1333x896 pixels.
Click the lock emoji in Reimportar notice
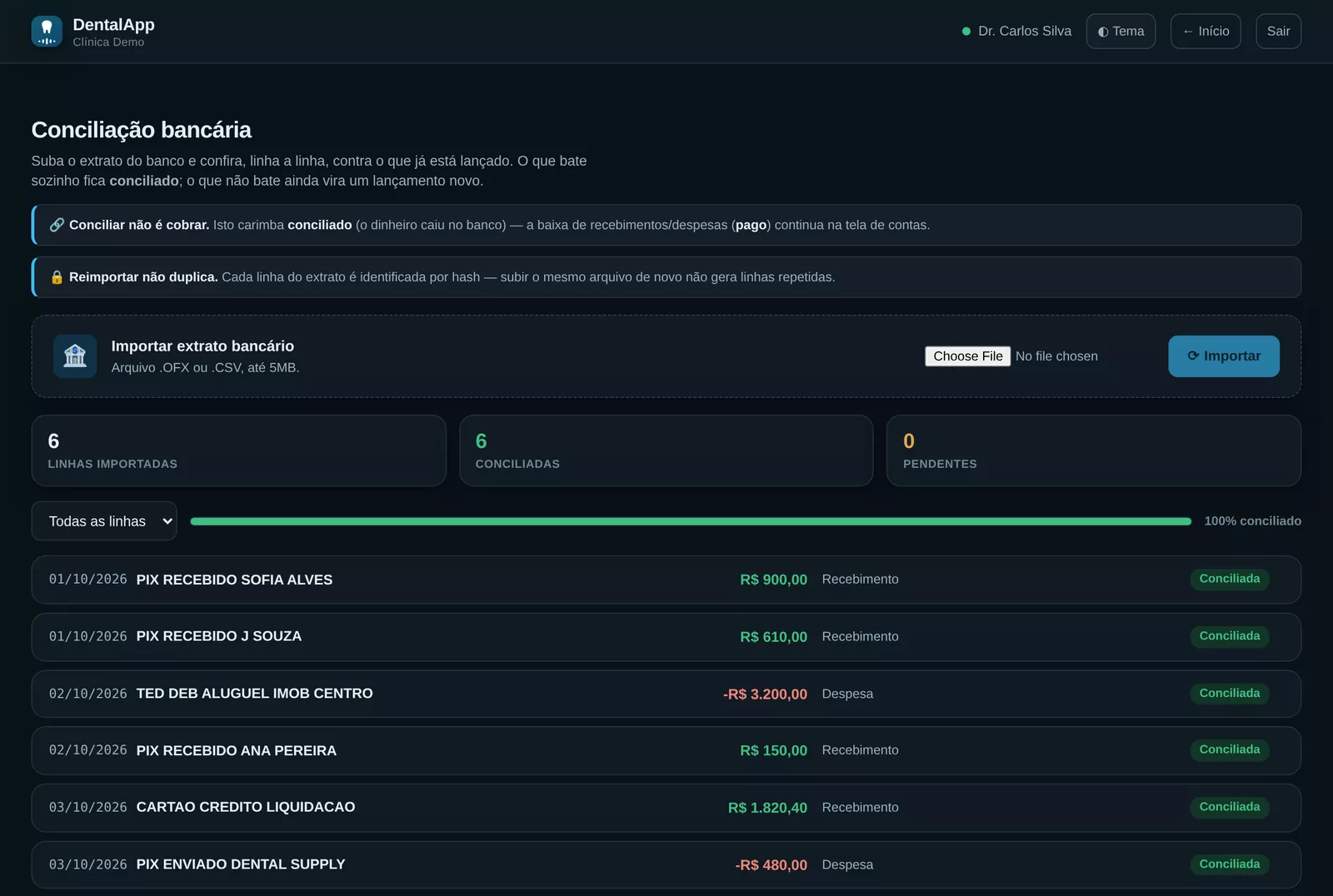click(57, 277)
